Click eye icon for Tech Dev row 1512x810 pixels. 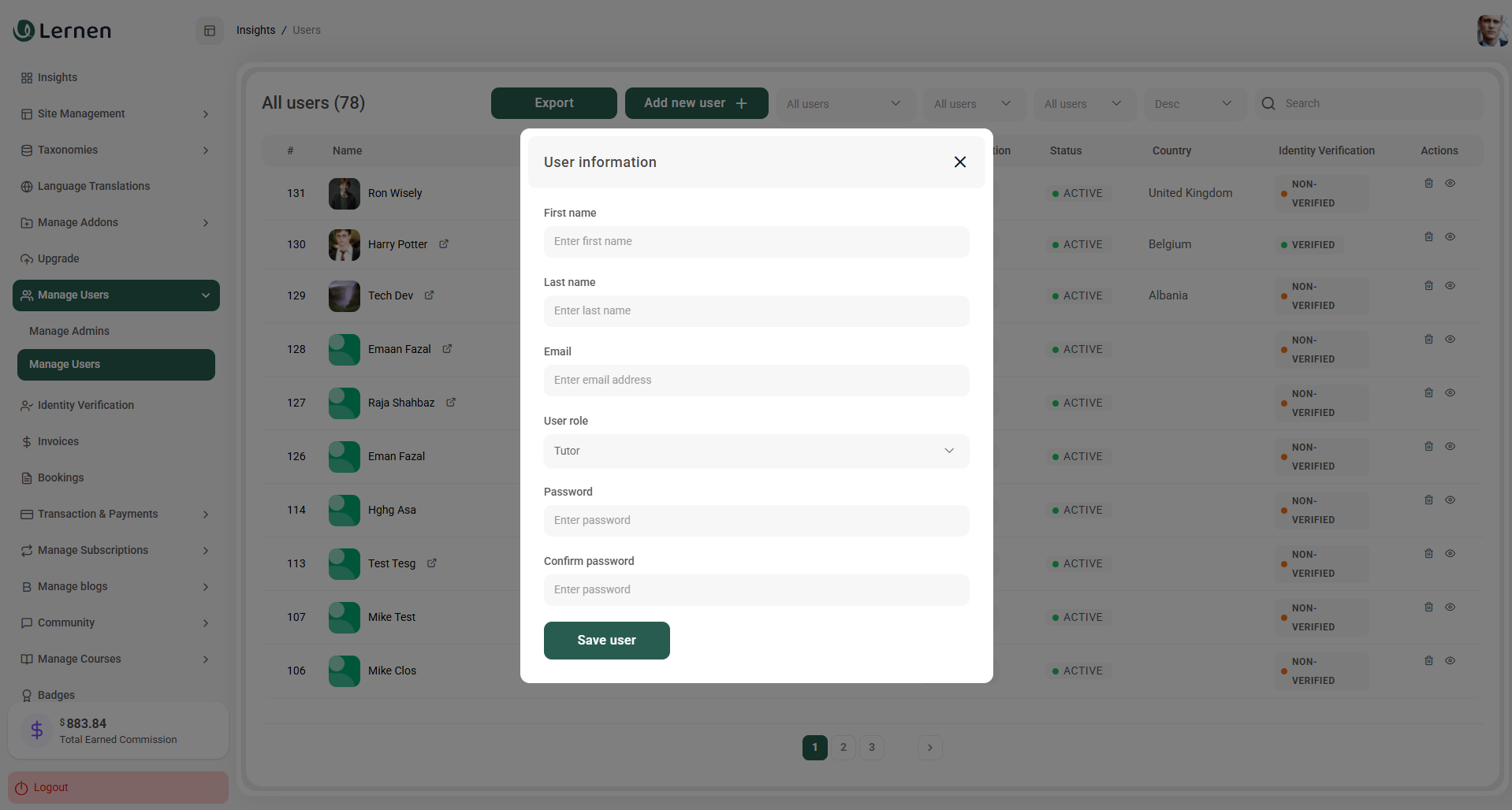point(1450,286)
